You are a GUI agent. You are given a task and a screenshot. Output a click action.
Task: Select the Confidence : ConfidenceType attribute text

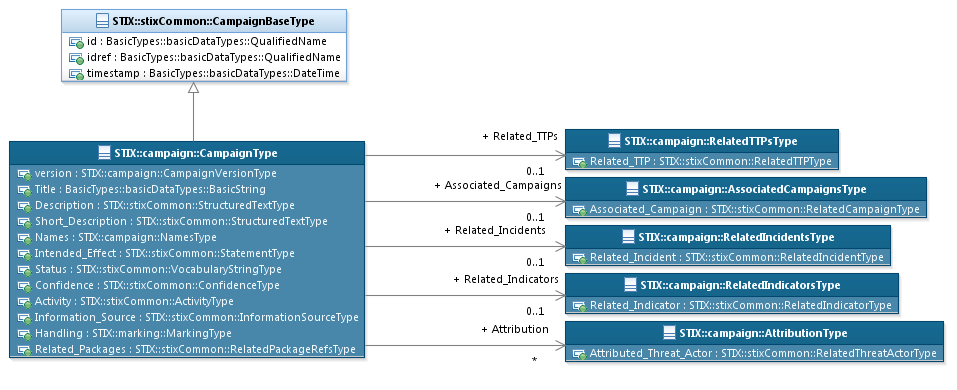(x=157, y=285)
